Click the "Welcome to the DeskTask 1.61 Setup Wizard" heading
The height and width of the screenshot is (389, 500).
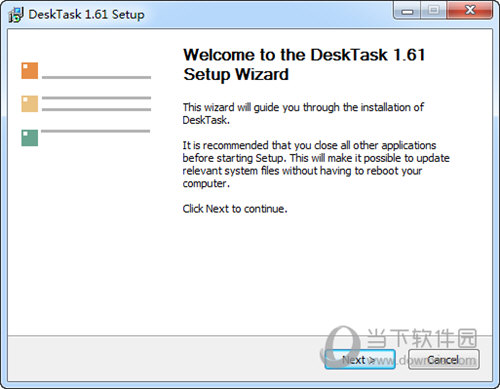point(304,64)
